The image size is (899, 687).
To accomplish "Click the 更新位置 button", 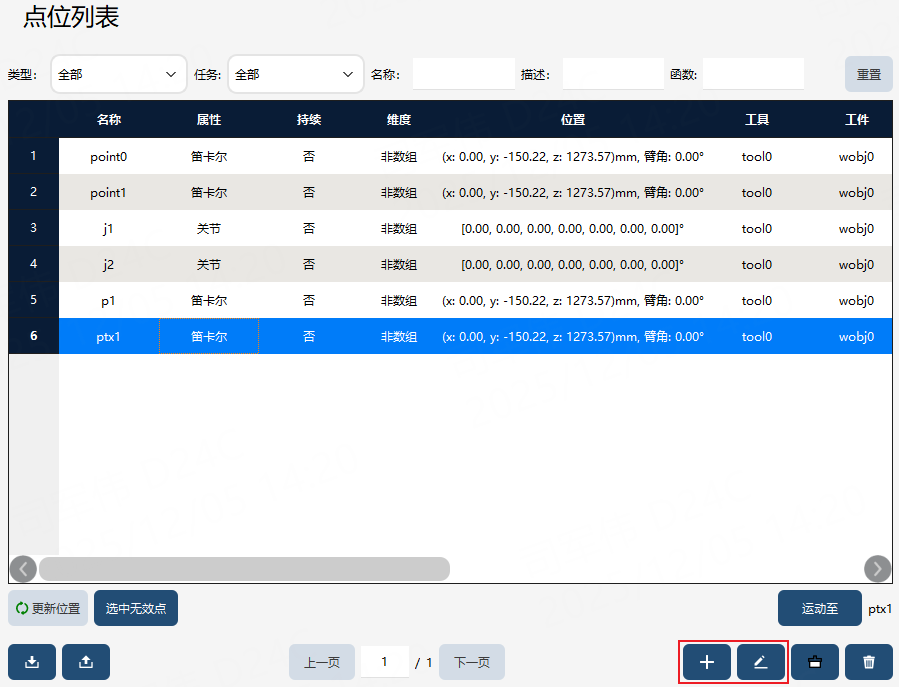I will (x=48, y=608).
